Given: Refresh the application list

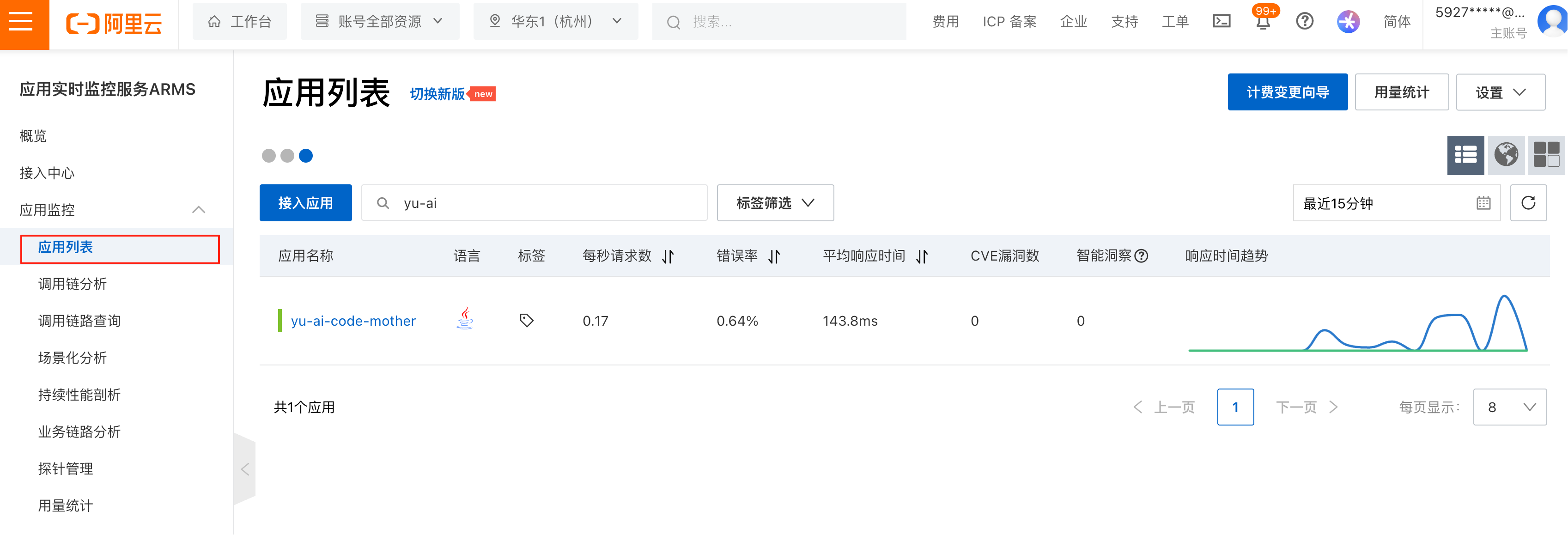Looking at the screenshot, I should 1528,203.
